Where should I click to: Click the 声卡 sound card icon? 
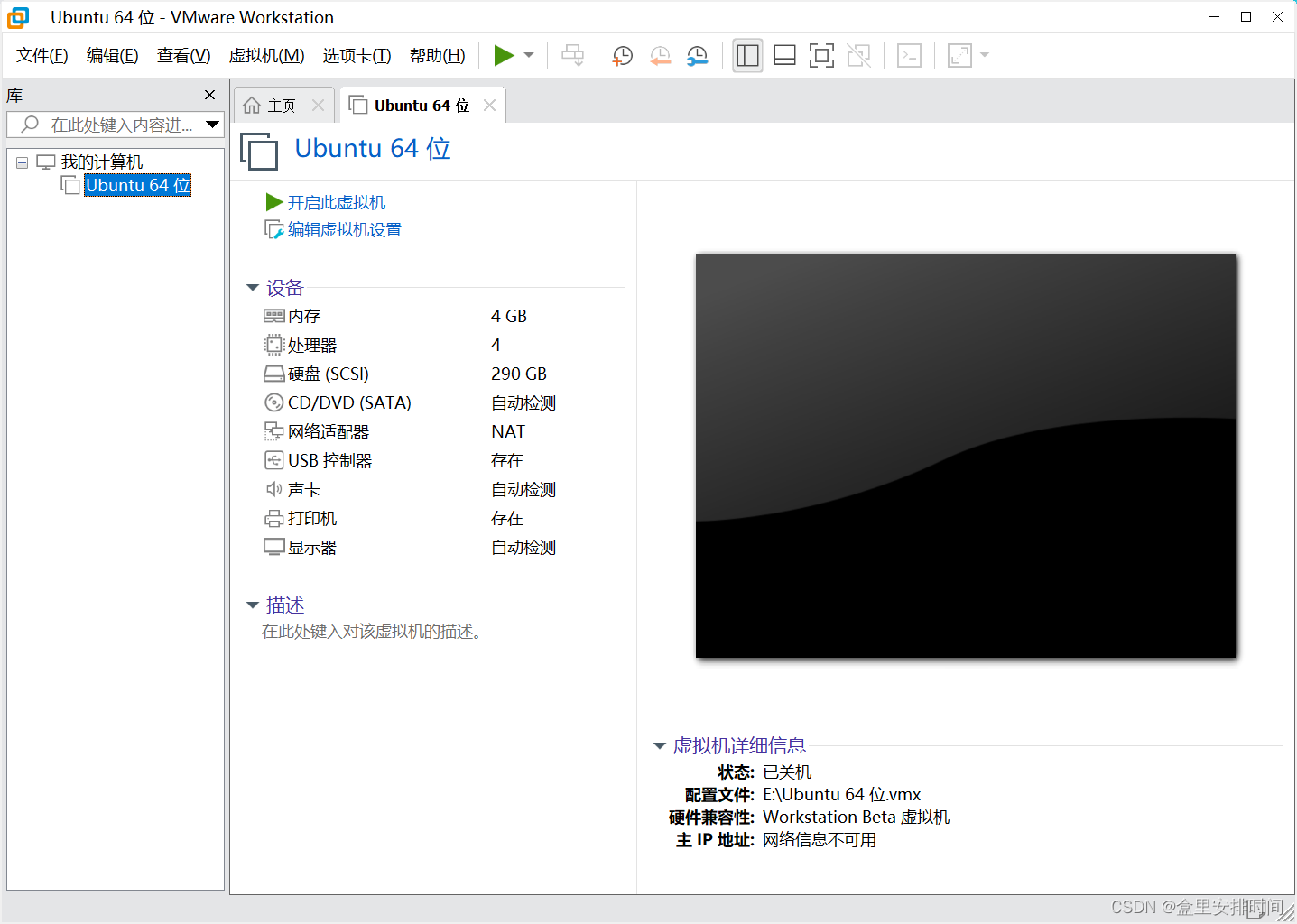click(x=274, y=489)
